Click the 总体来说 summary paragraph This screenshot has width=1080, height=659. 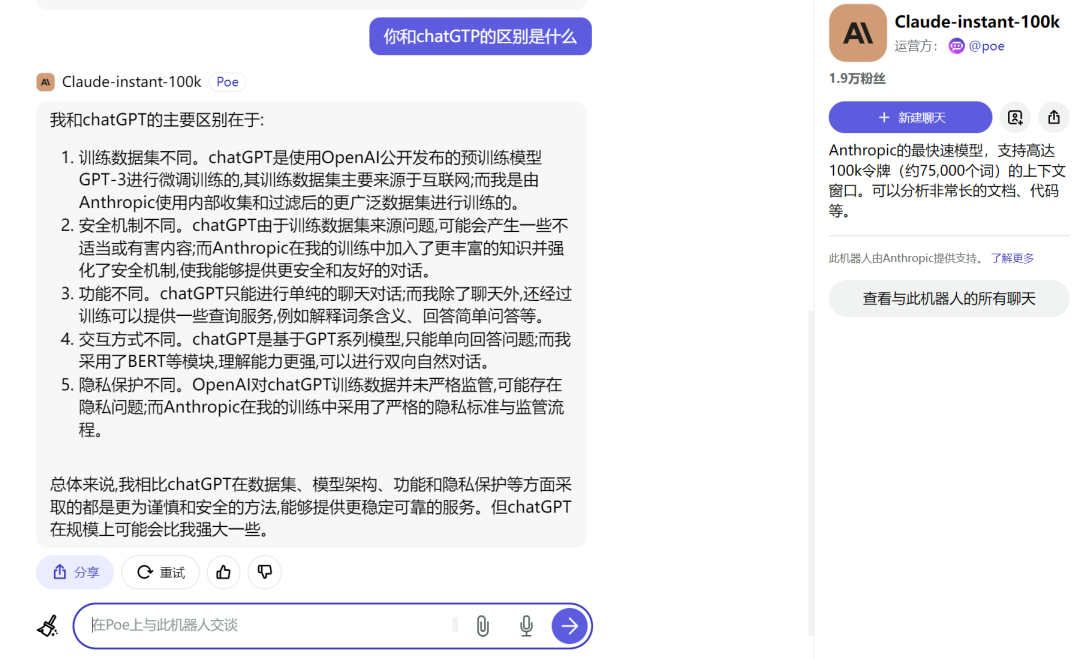click(311, 507)
